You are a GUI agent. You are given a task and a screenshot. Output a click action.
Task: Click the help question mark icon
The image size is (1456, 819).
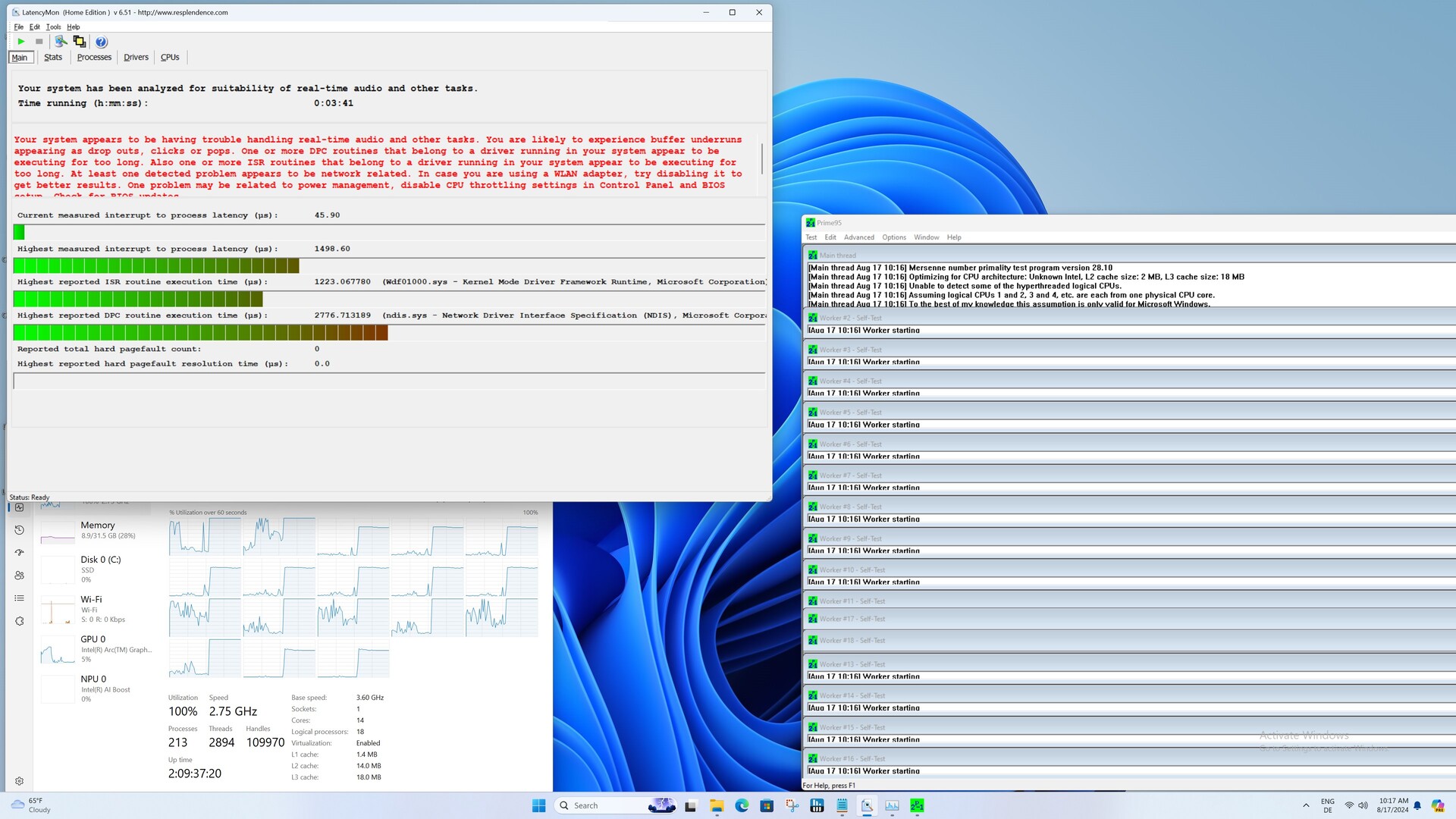pos(102,42)
